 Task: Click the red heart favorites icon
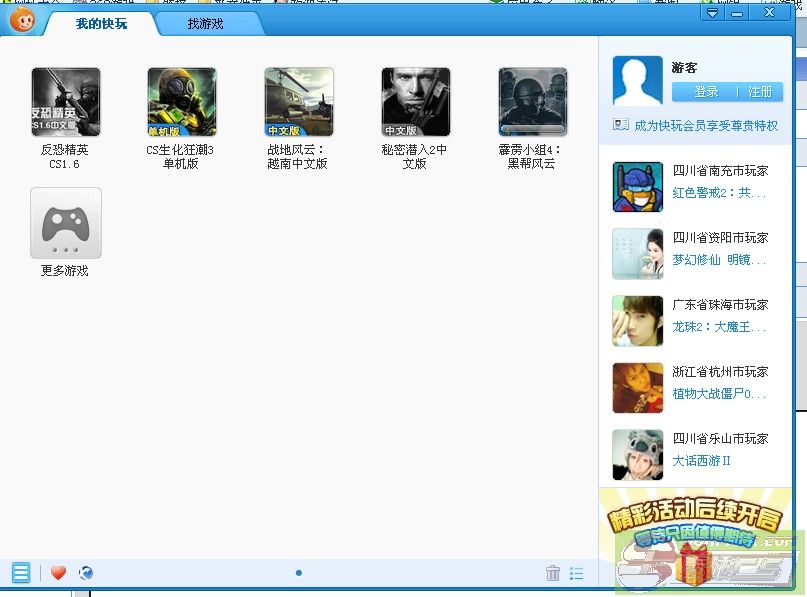click(x=58, y=573)
